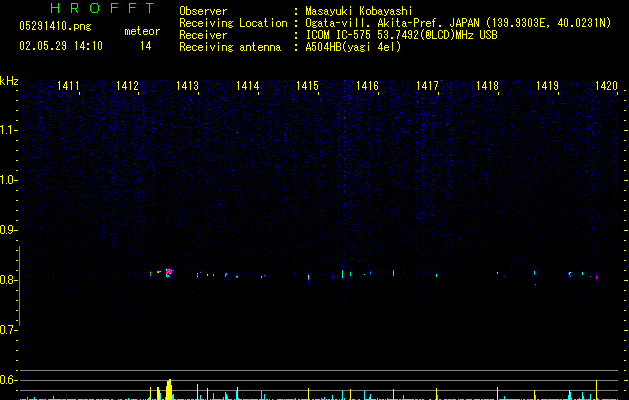Screen dimensions: 629x400
Task: Click the 1419 time axis label
Action: 548,86
